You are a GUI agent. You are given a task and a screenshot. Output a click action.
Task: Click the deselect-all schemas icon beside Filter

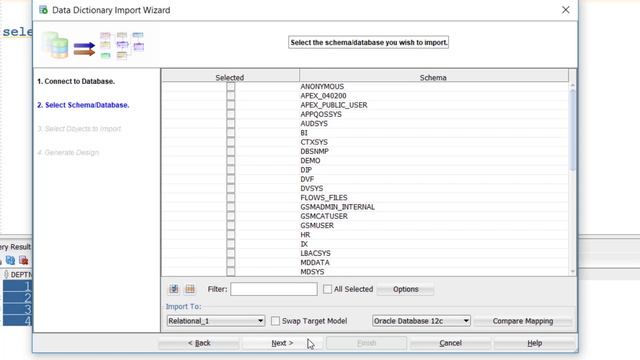(x=190, y=289)
